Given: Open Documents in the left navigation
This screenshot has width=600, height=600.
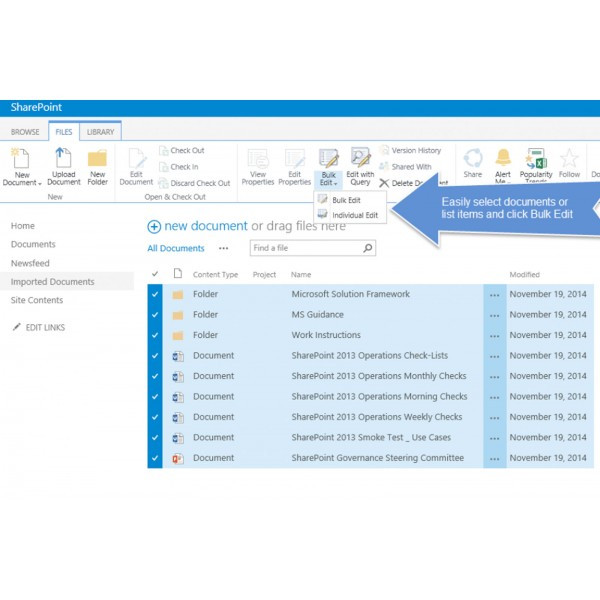Looking at the screenshot, I should point(33,244).
